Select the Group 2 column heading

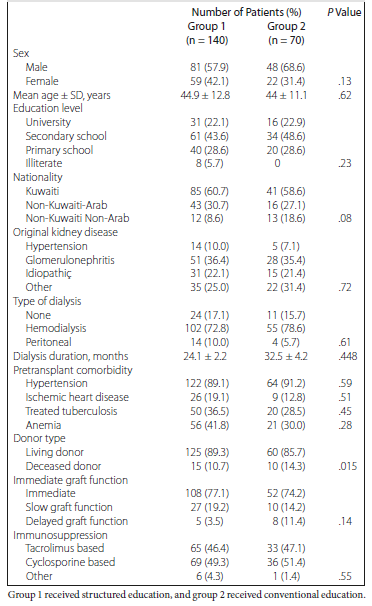click(286, 26)
